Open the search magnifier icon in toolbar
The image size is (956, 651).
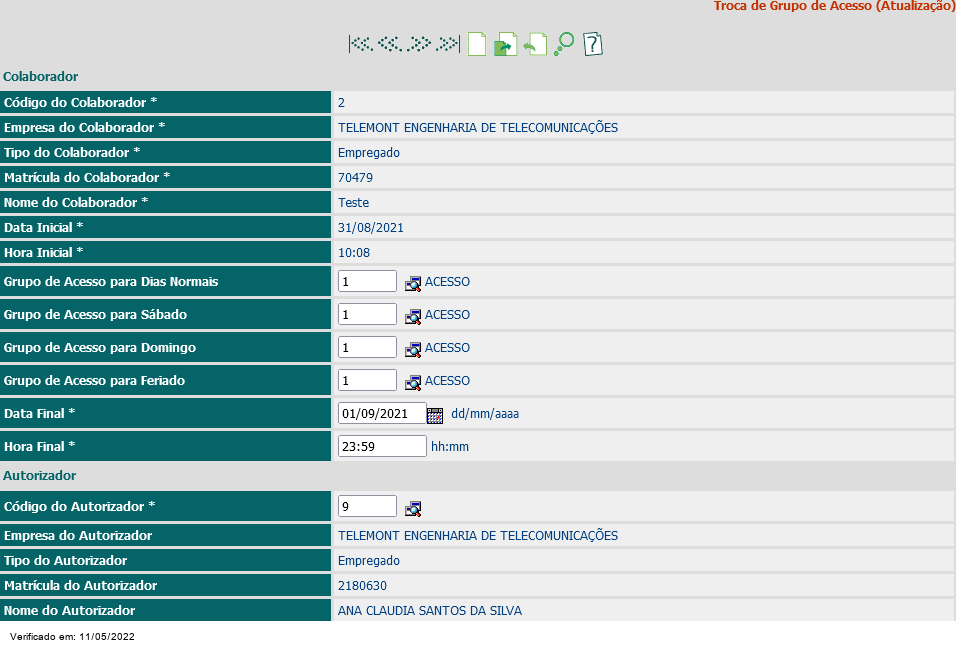[564, 44]
